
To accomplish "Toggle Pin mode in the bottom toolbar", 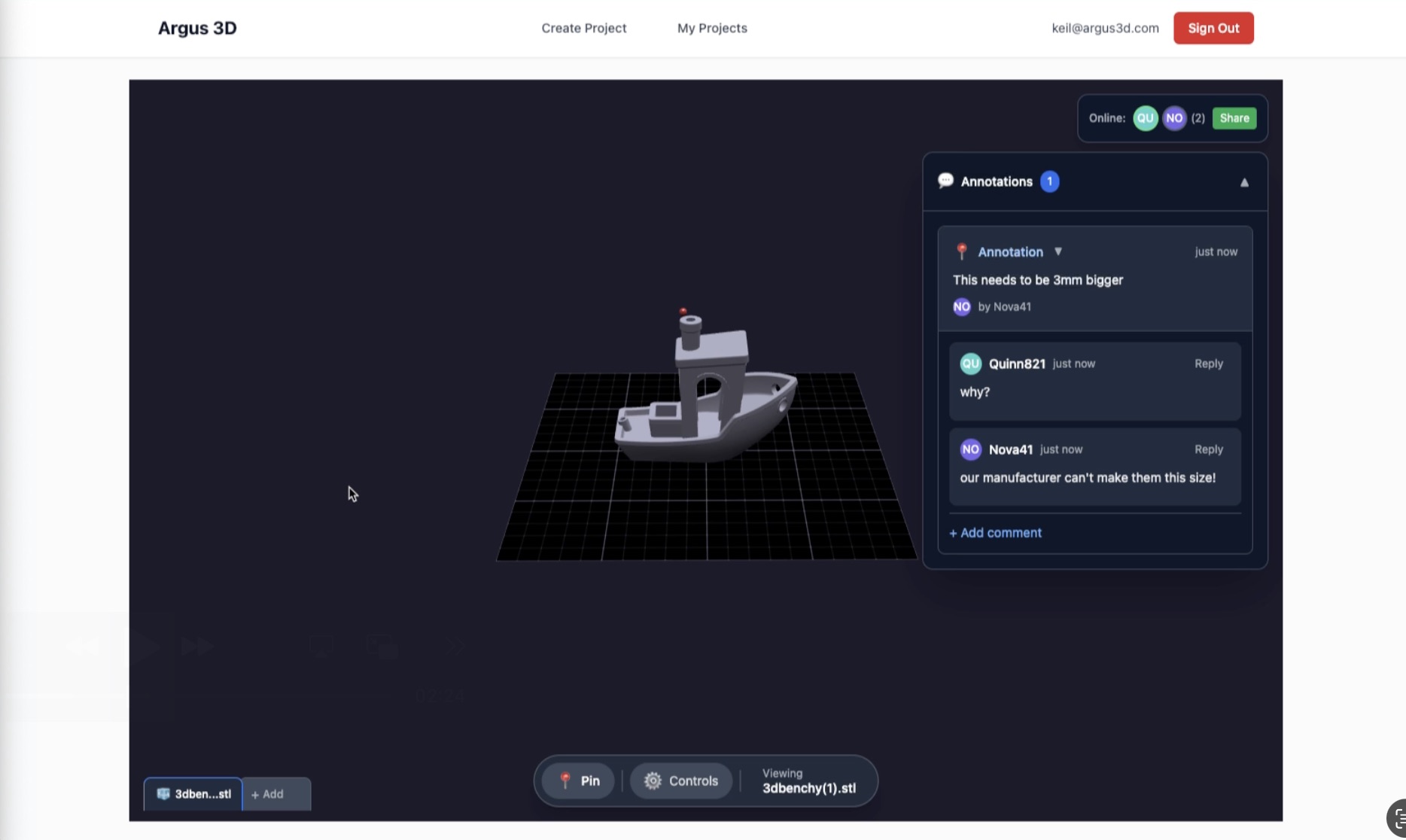I will 577,781.
